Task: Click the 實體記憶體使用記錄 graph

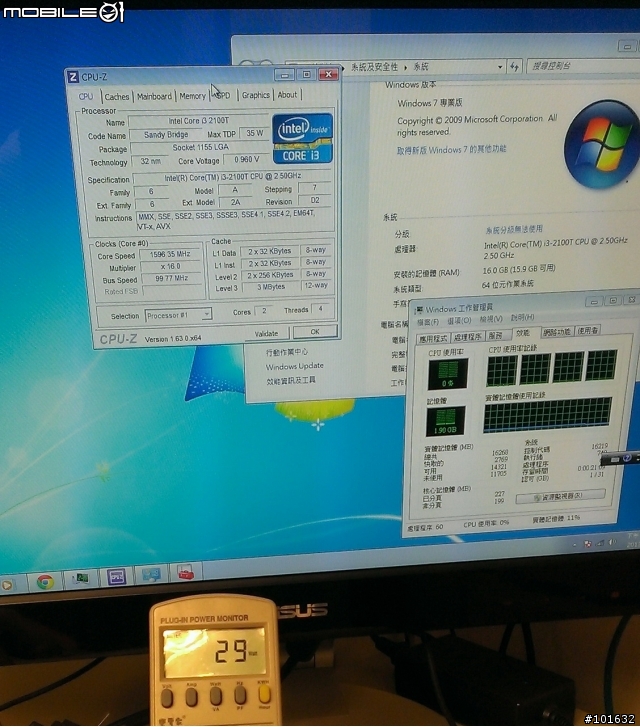Action: (547, 415)
